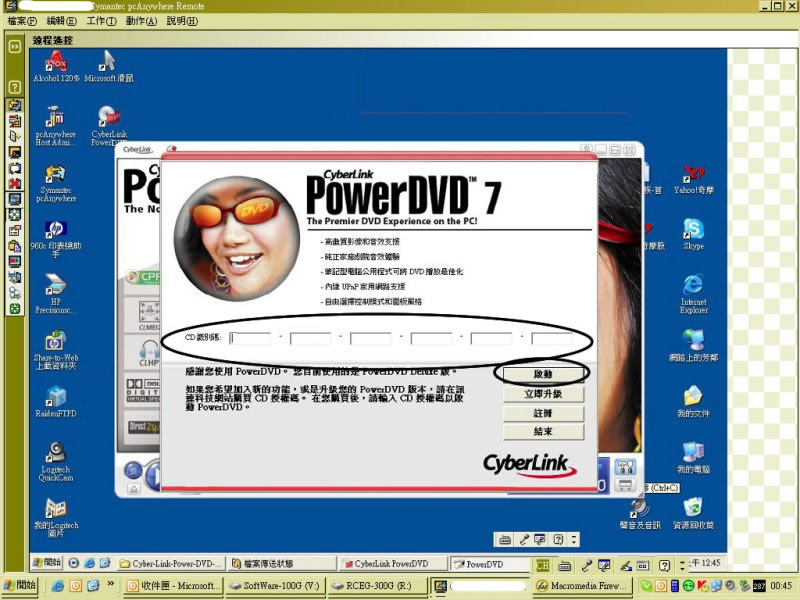Open RCEG-300G (R:) in the local taskbar

click(x=378, y=586)
